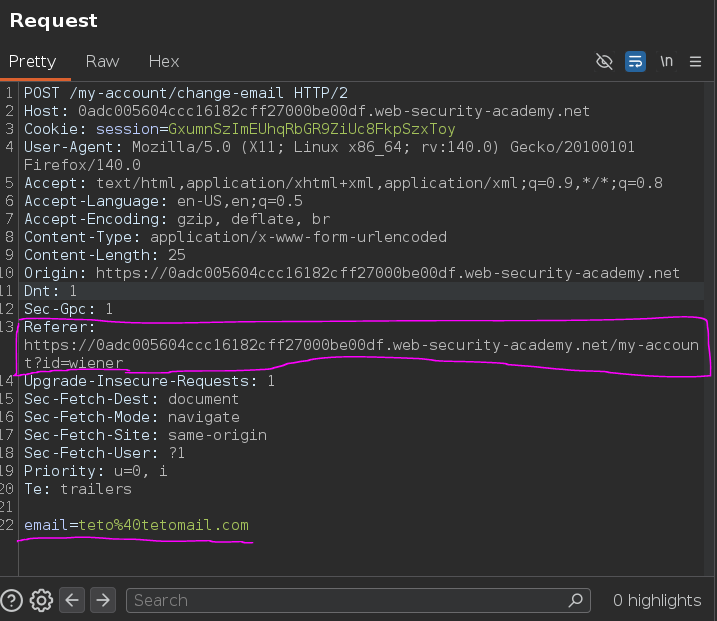Open the search settings gear icon
This screenshot has width=717, height=621.
click(41, 600)
